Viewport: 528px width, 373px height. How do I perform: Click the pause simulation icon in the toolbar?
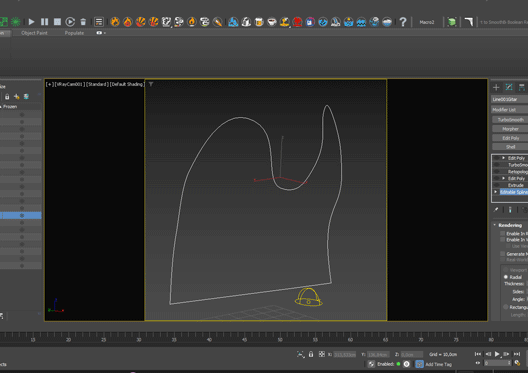point(44,22)
